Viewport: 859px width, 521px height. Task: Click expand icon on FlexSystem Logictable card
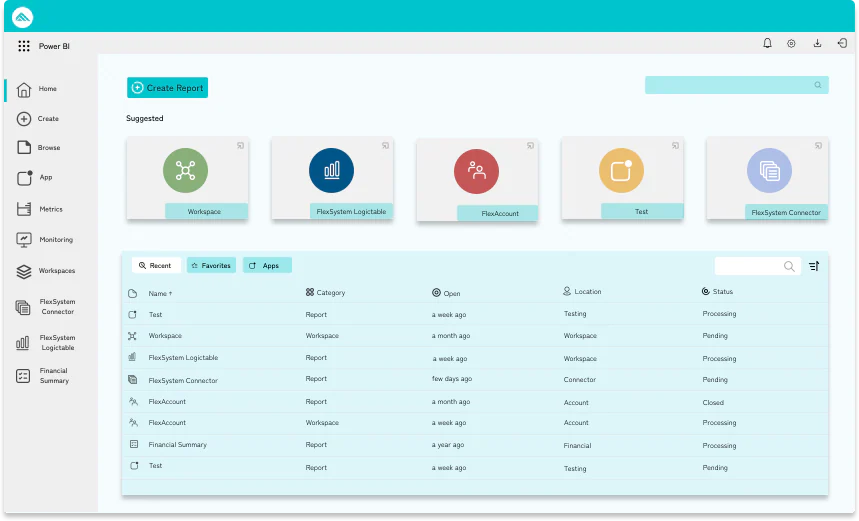(386, 146)
